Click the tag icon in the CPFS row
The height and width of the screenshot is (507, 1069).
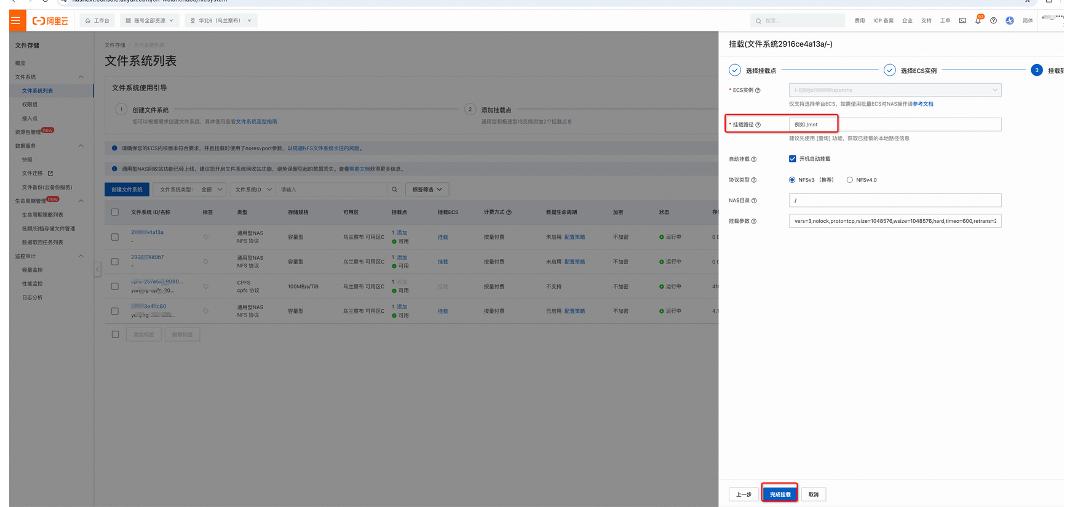tap(206, 286)
